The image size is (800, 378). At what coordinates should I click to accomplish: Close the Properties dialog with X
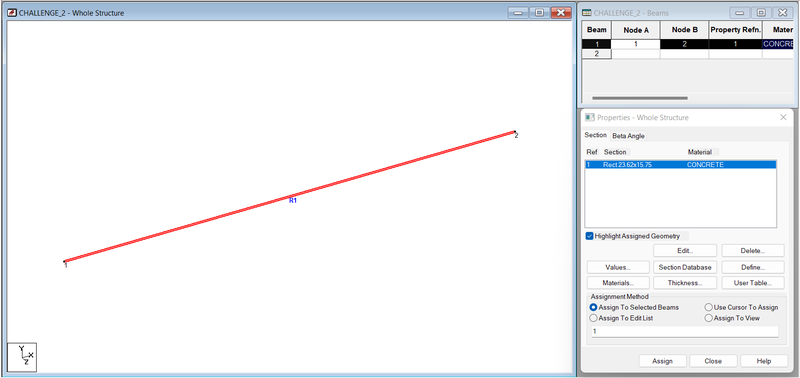pyautogui.click(x=783, y=117)
